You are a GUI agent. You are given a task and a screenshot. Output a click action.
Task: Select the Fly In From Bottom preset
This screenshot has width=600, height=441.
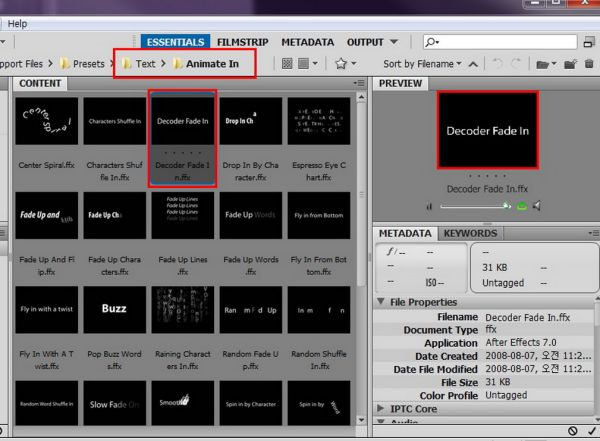point(319,216)
